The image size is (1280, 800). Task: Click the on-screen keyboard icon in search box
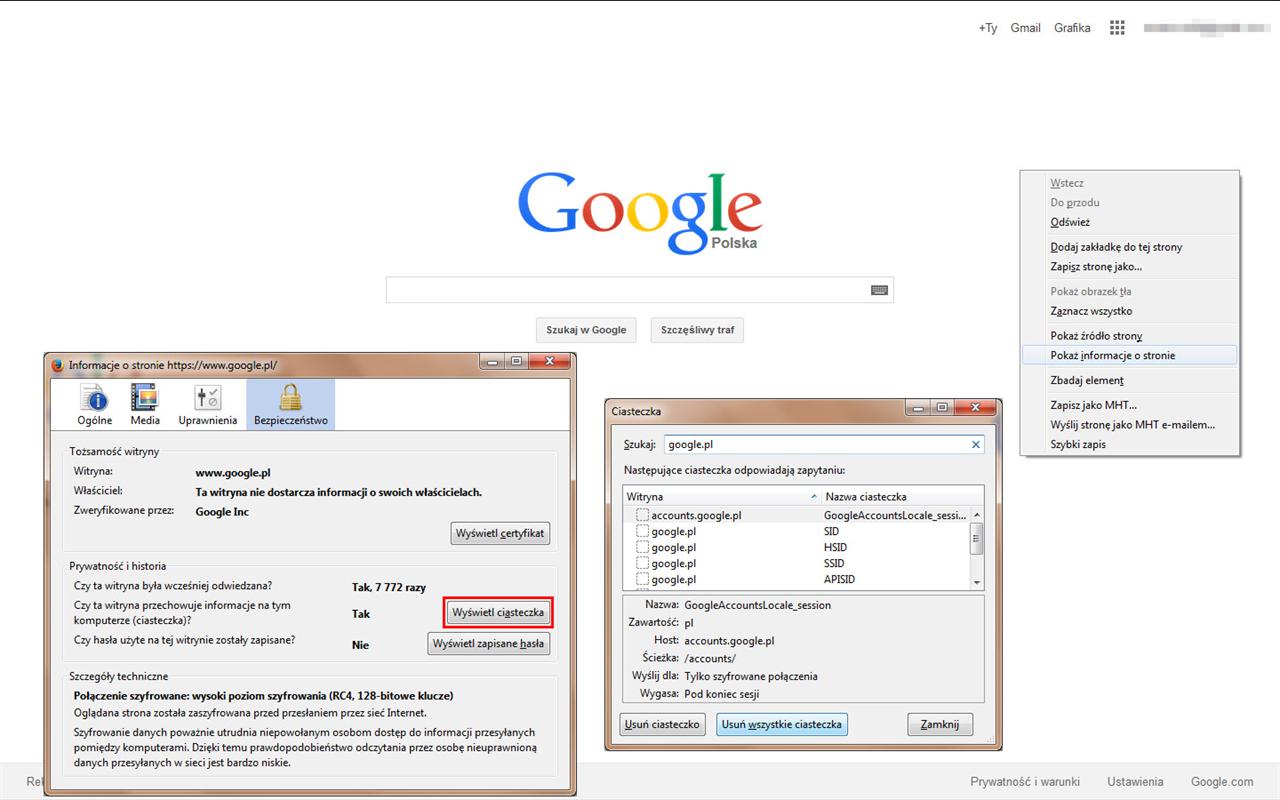879,290
